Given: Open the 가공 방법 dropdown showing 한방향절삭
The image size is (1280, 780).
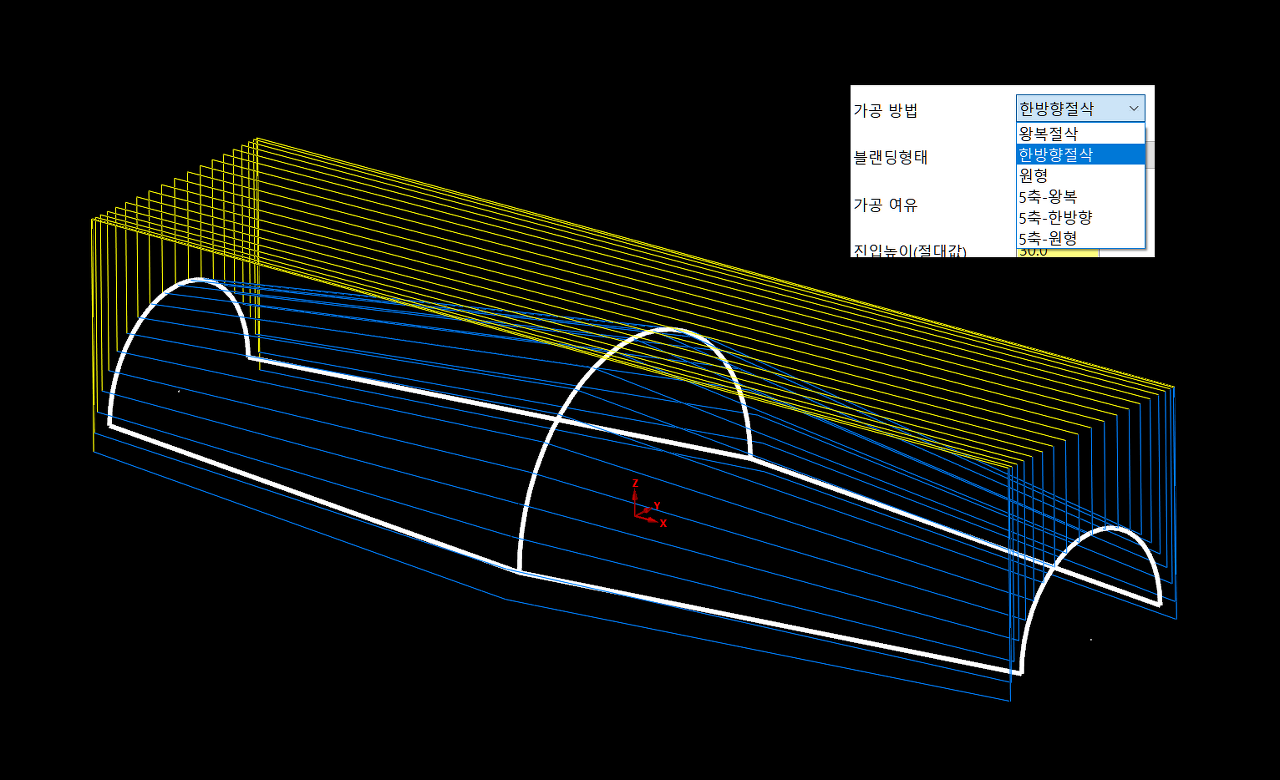Looking at the screenshot, I should point(1079,108).
